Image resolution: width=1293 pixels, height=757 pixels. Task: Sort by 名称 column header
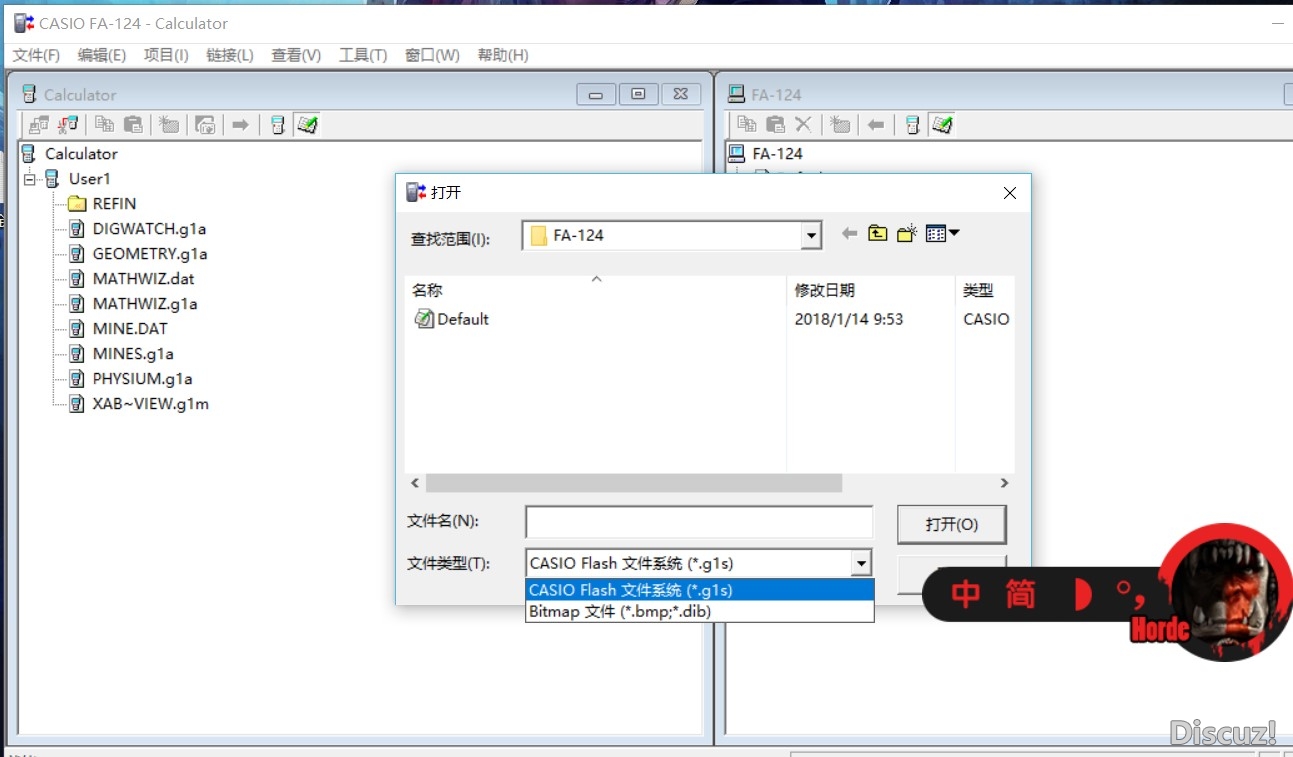click(596, 290)
